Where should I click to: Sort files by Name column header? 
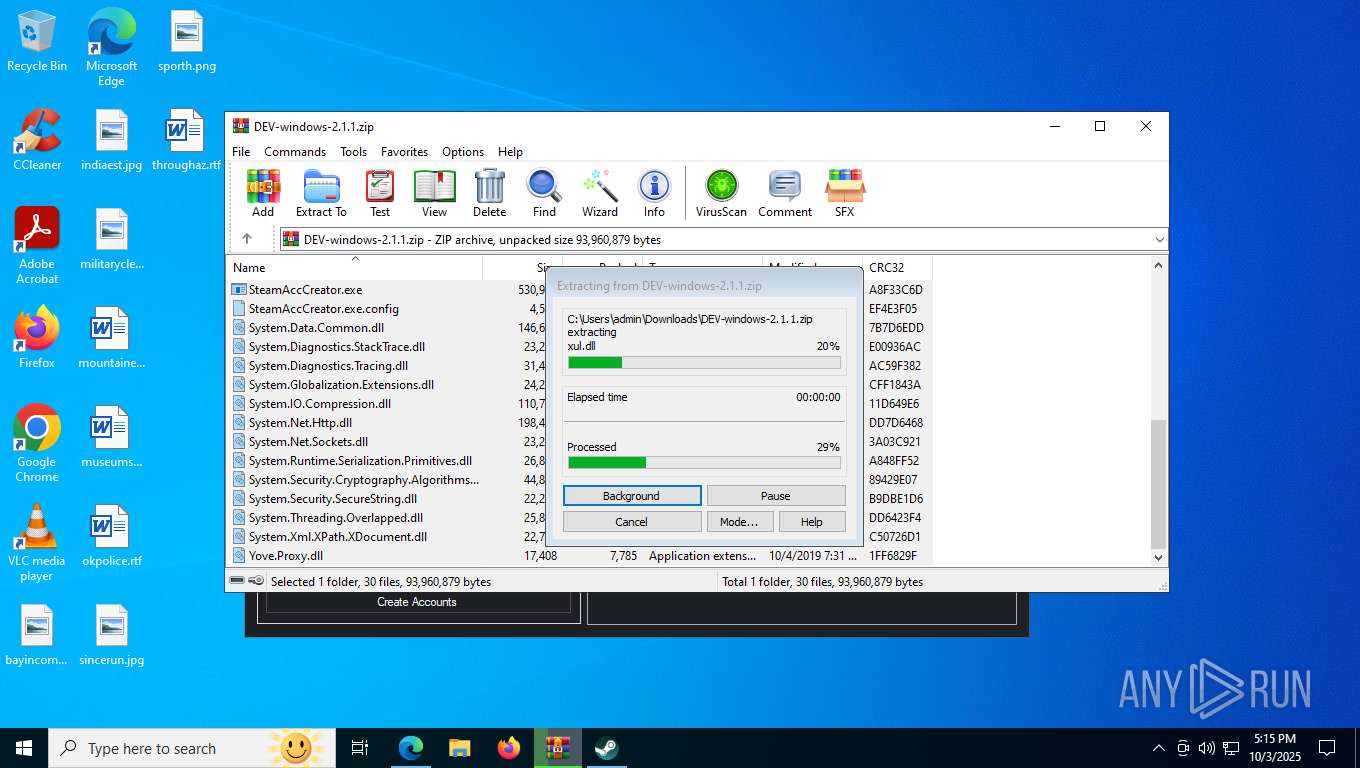point(354,268)
